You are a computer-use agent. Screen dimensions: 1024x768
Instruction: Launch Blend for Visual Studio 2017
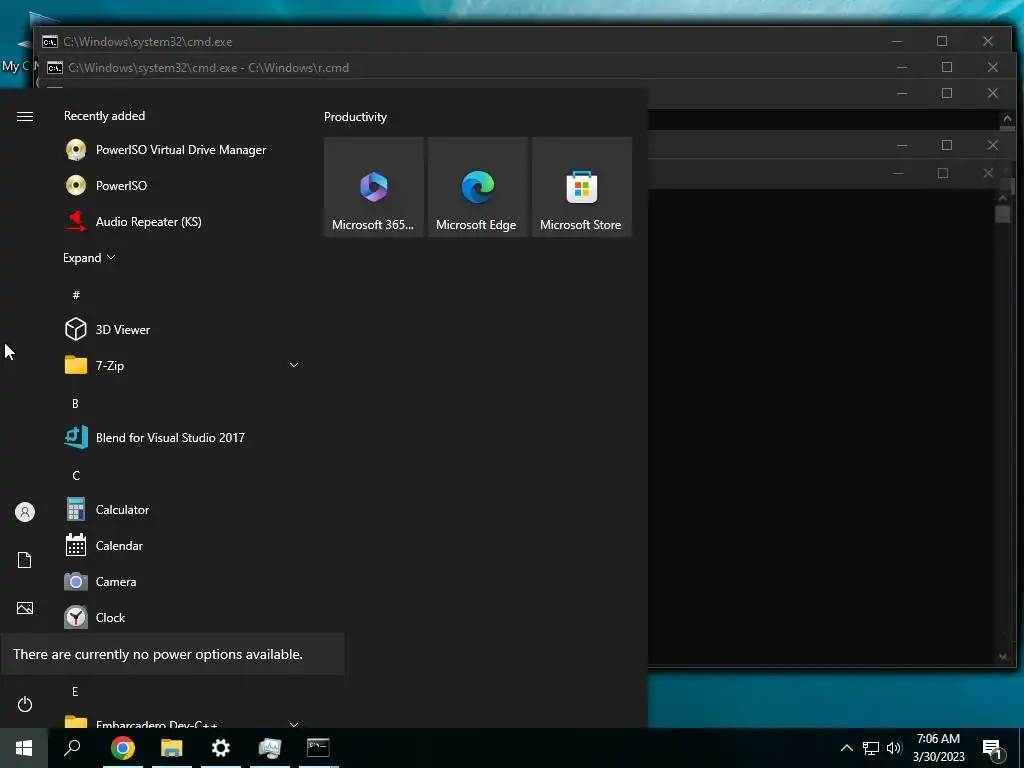tap(181, 437)
